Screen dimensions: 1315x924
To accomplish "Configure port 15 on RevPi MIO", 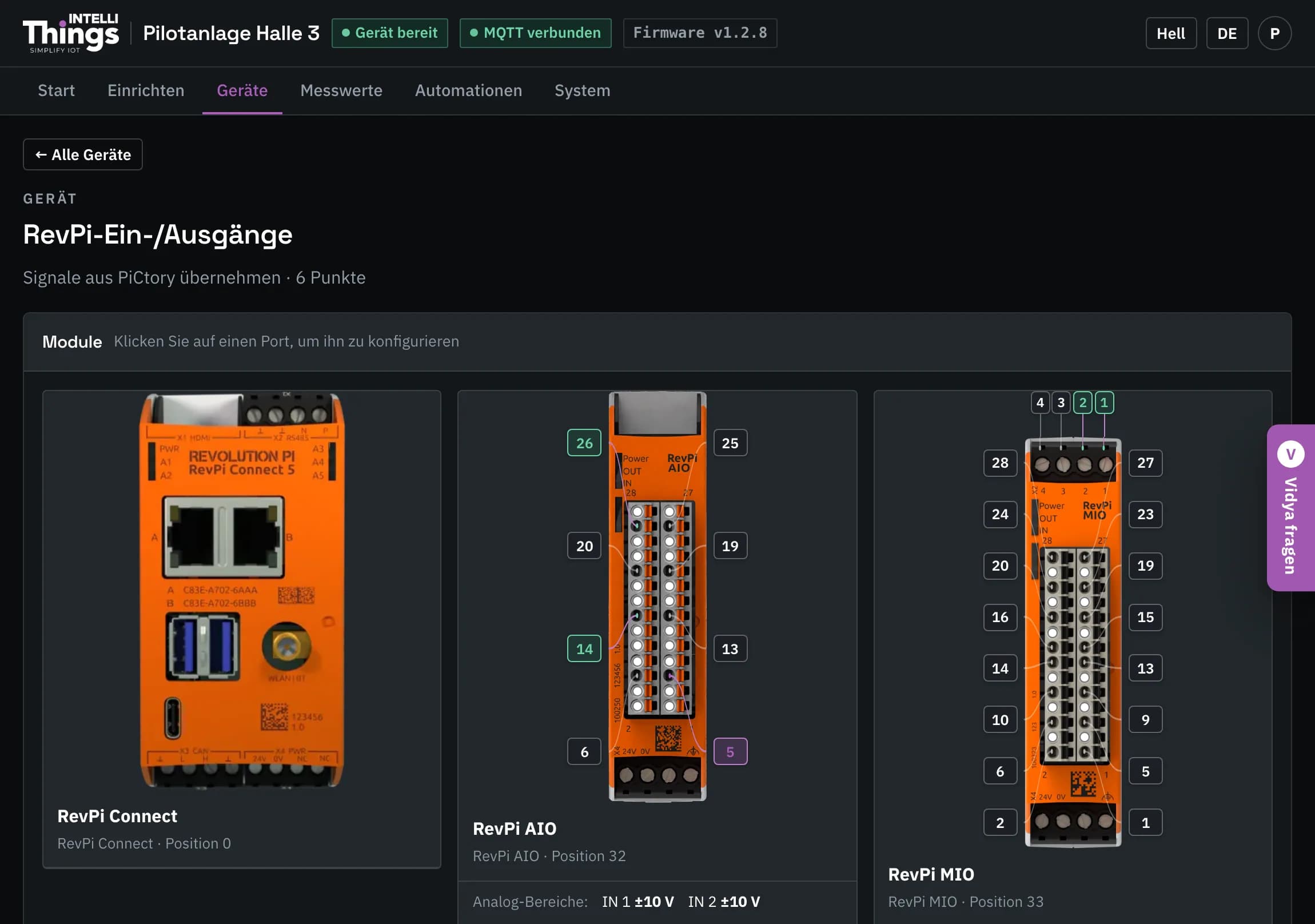I will click(x=1145, y=617).
